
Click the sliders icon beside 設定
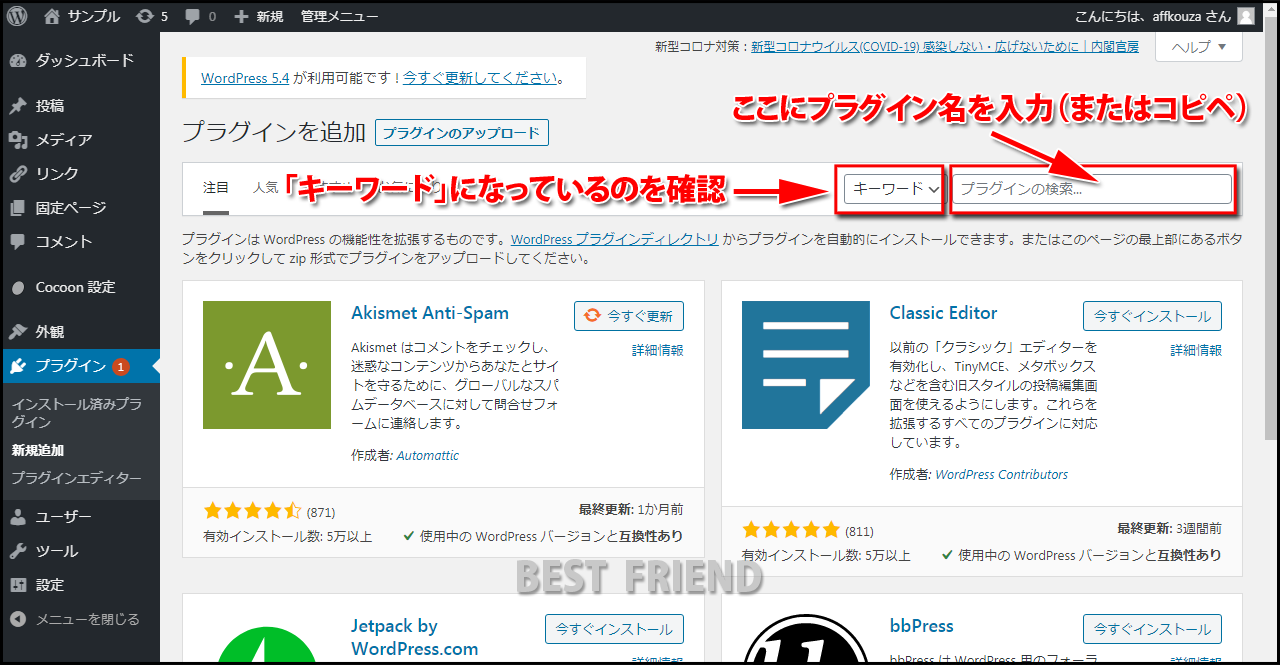point(18,585)
